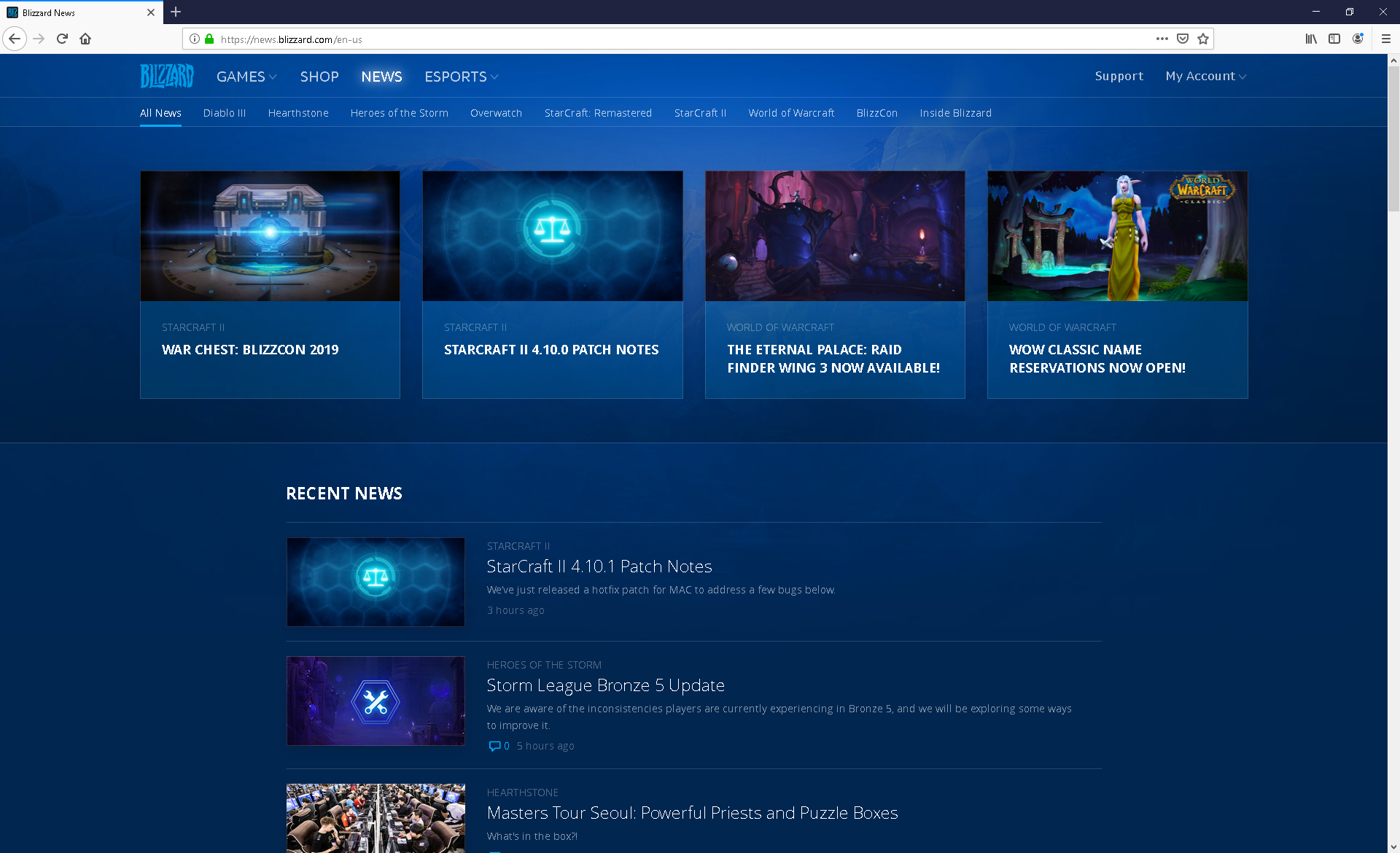Open the Firefox hamburger menu
The image size is (1400, 853).
1386,39
